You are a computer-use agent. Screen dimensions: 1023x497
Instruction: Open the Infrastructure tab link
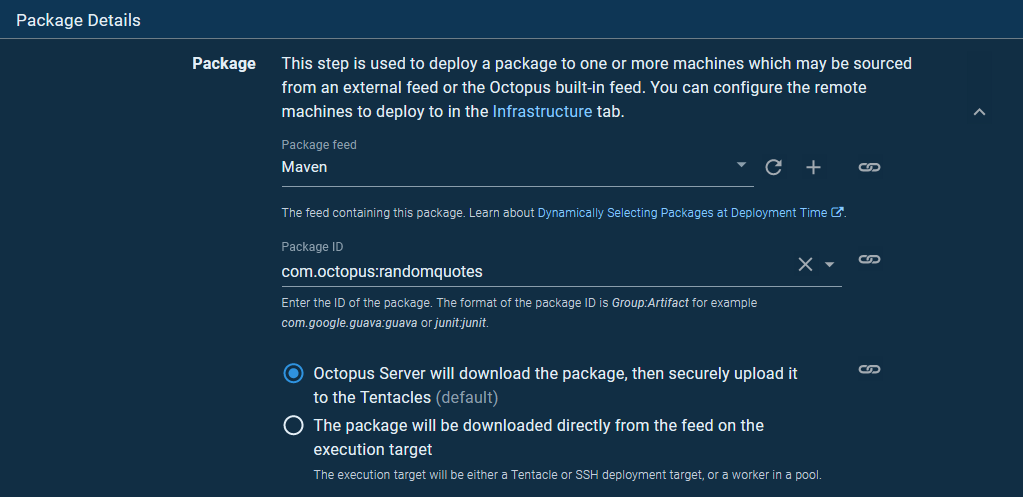[x=542, y=111]
